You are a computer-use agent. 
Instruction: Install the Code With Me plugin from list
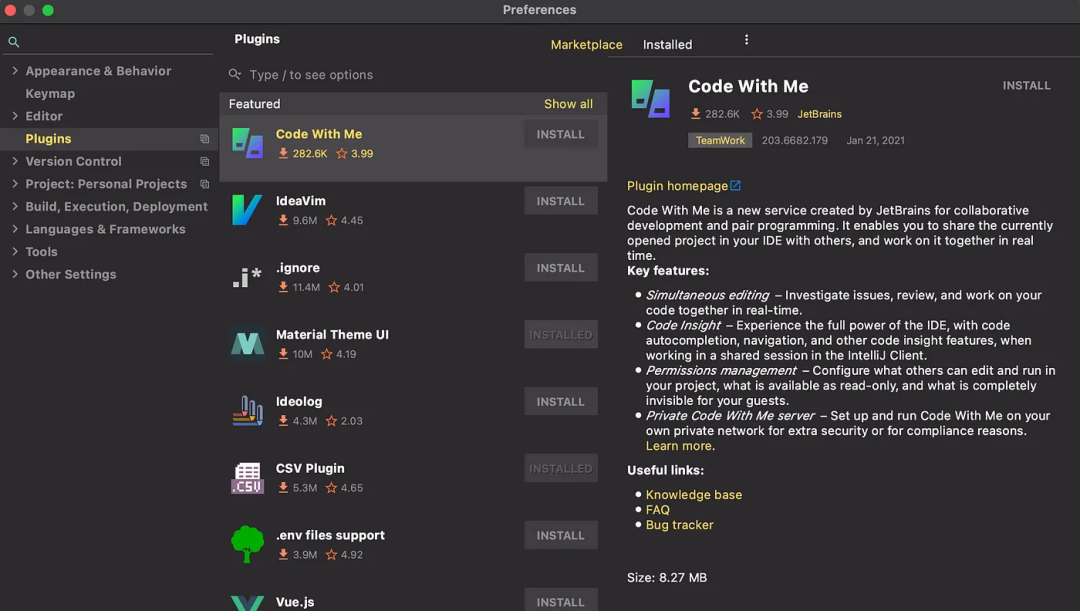[x=561, y=134]
